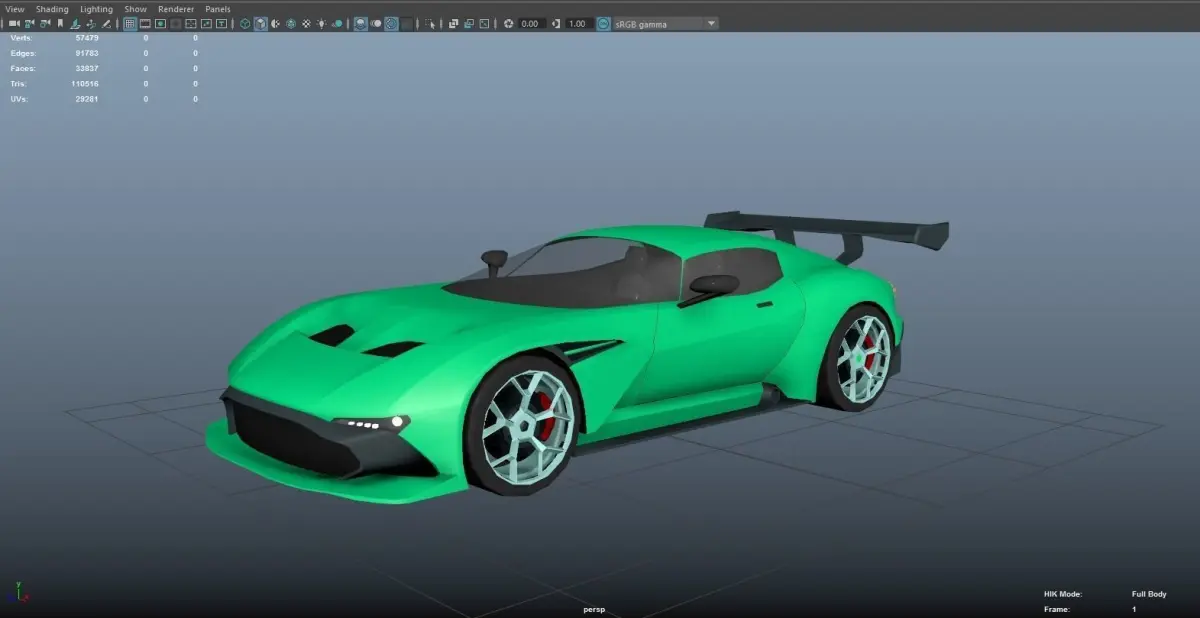Screen dimensions: 1200x618
Task: Click the UVs count 29281
Action: 87,99
